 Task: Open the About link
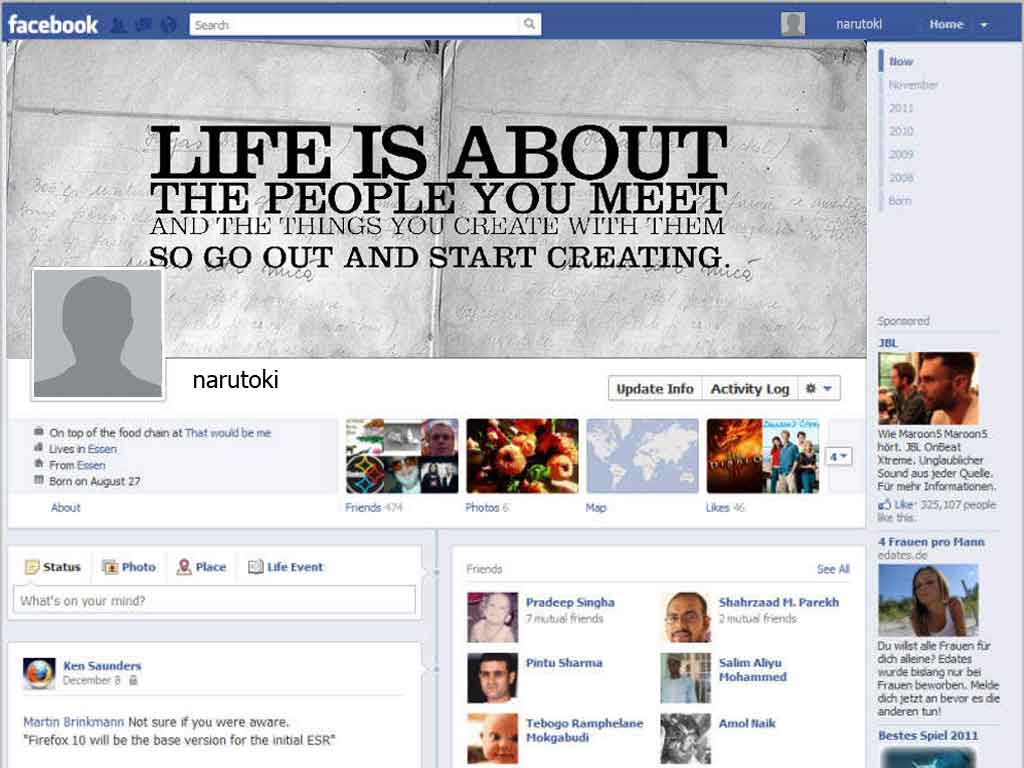coord(65,507)
